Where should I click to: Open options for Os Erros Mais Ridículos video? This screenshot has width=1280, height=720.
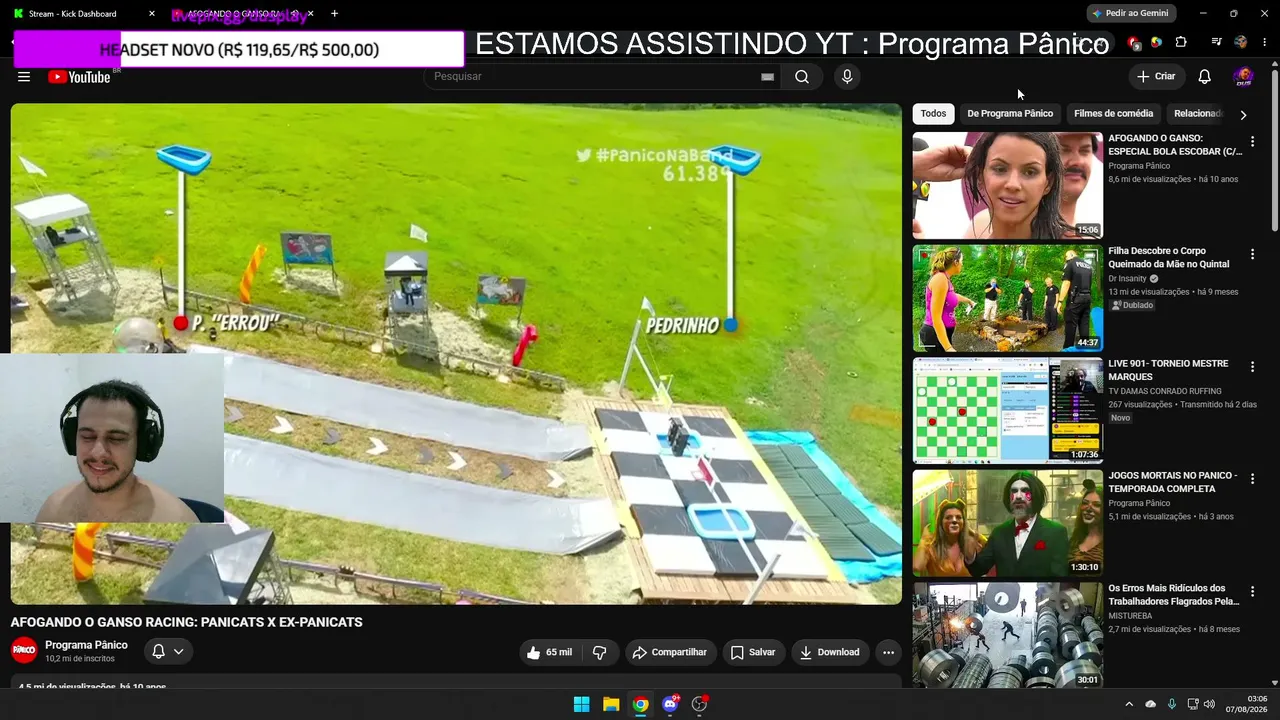pos(1252,592)
